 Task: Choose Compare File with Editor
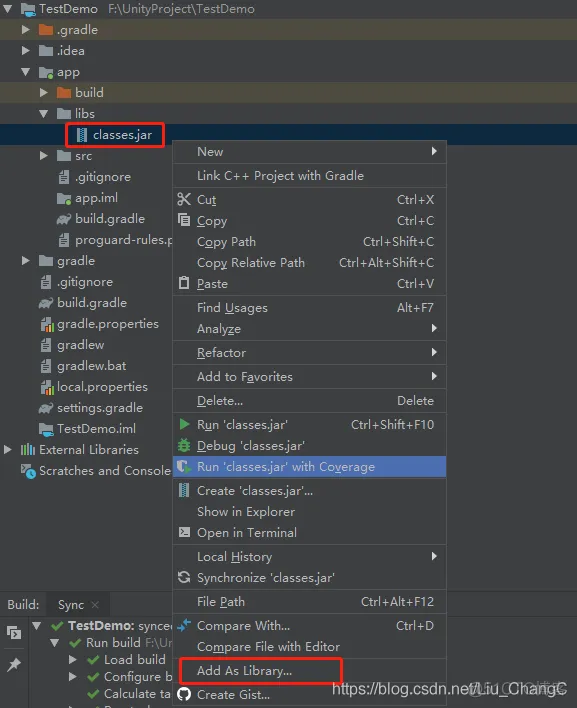[310, 647]
